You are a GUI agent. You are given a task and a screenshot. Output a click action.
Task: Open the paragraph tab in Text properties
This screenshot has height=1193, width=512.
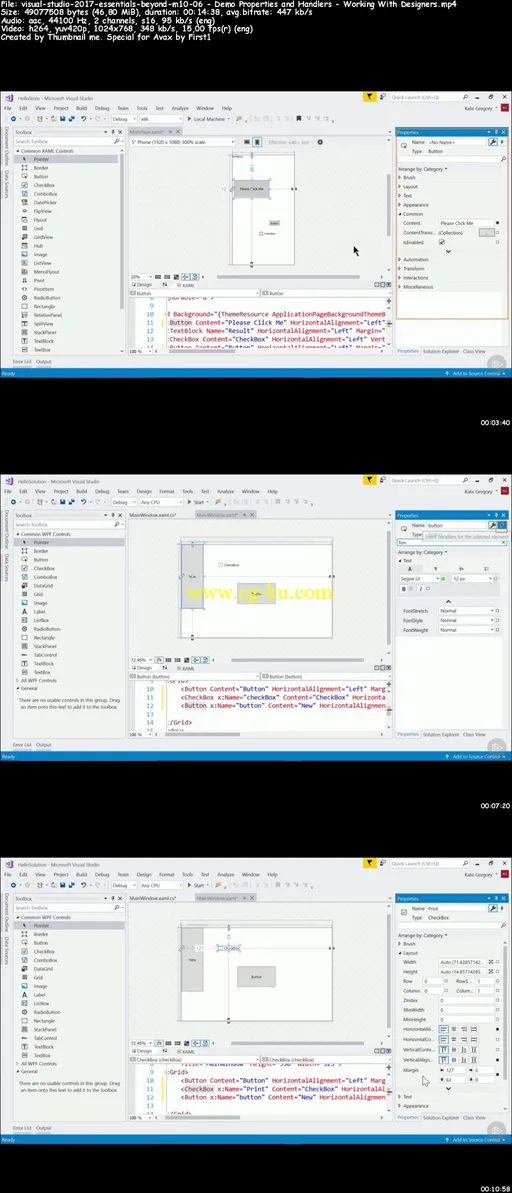(435, 568)
